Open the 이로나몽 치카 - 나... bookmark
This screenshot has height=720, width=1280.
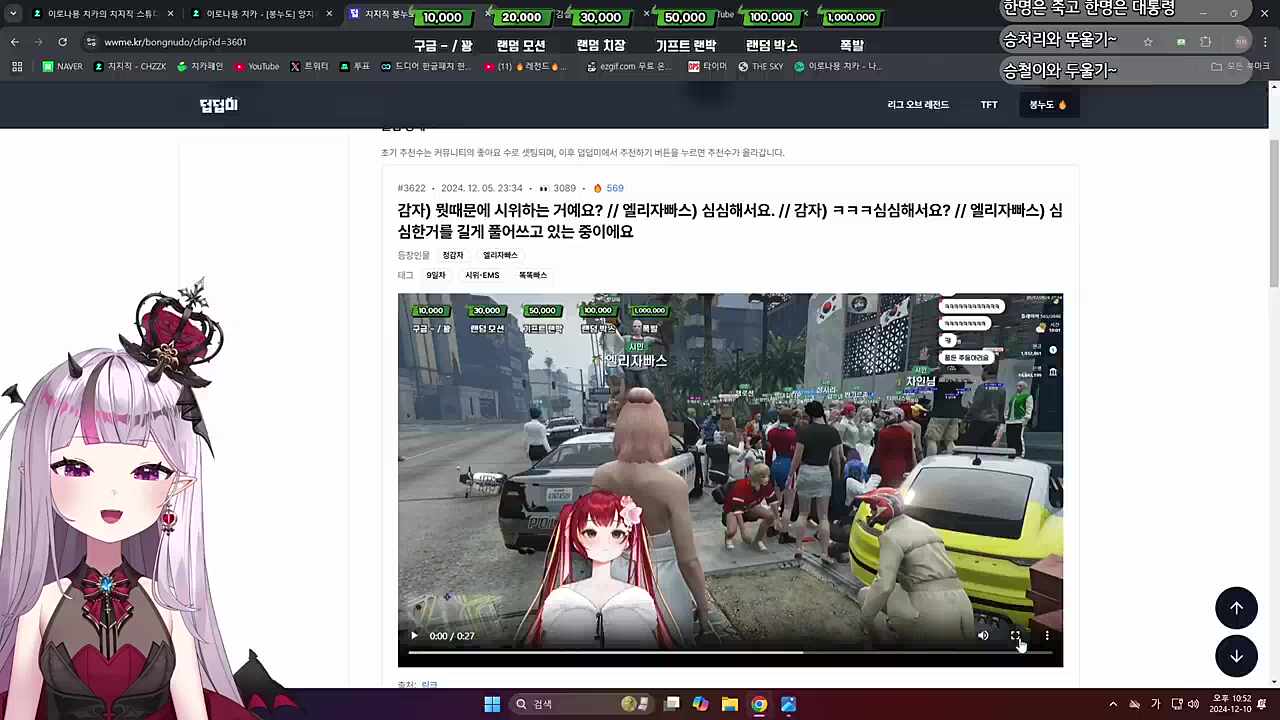click(x=838, y=67)
